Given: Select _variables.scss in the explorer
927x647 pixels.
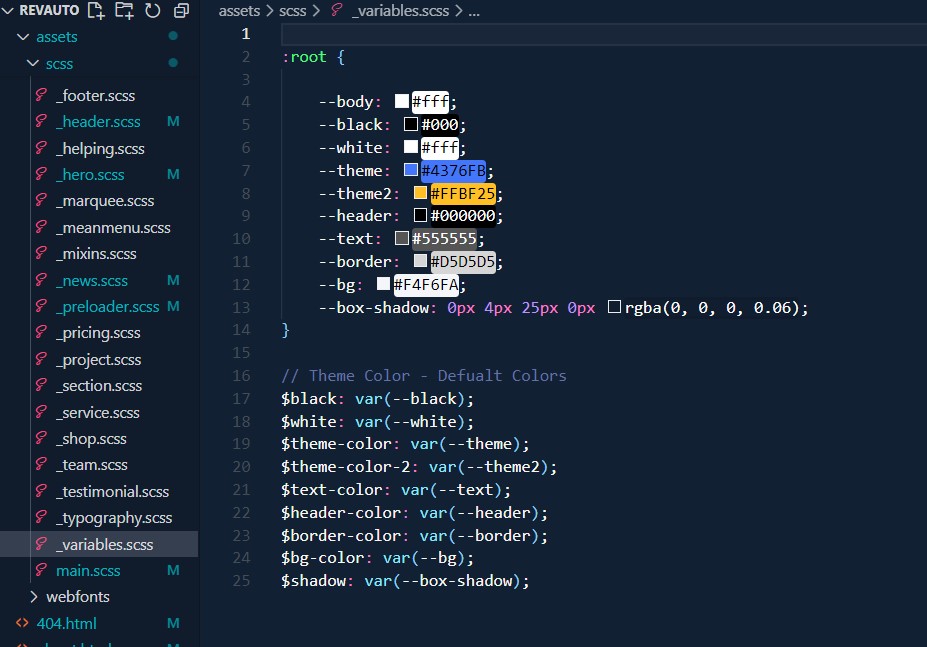Looking at the screenshot, I should coord(104,545).
